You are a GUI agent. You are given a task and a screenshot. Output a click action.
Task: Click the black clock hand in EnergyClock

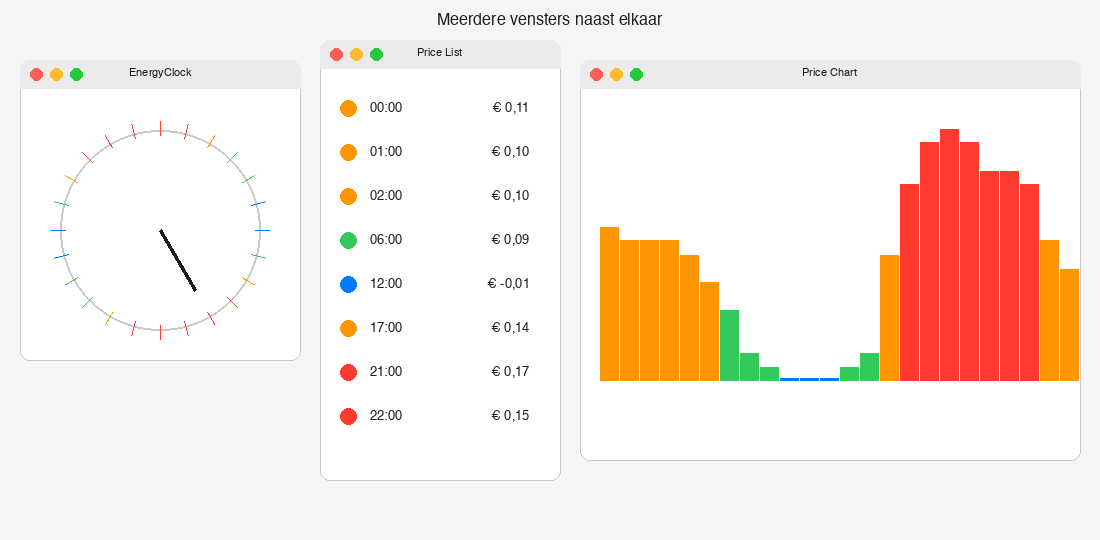pos(178,261)
